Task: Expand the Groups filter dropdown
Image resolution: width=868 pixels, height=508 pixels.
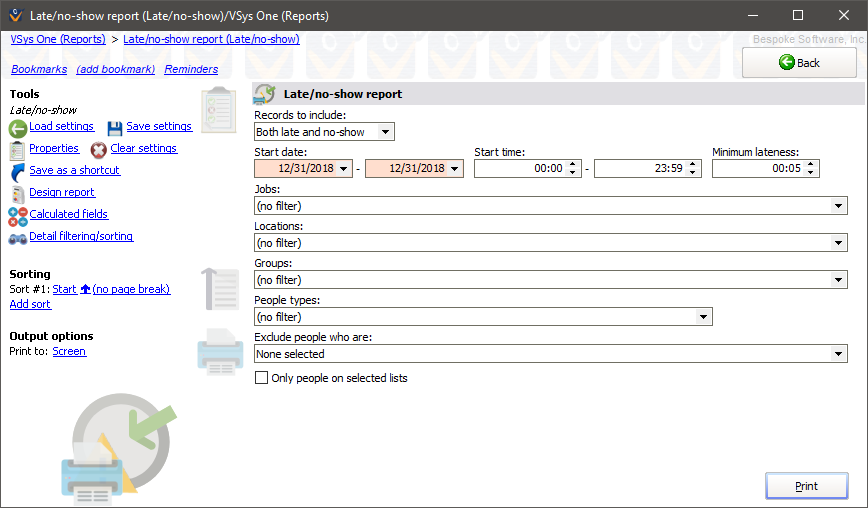Action: click(839, 280)
